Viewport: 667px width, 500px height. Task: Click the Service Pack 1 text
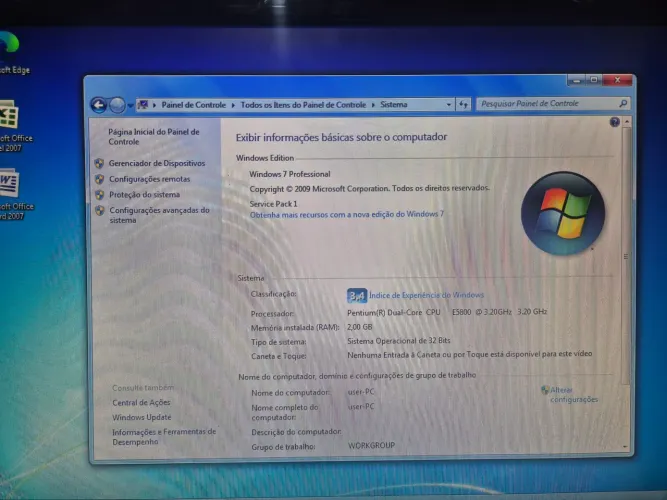[273, 204]
